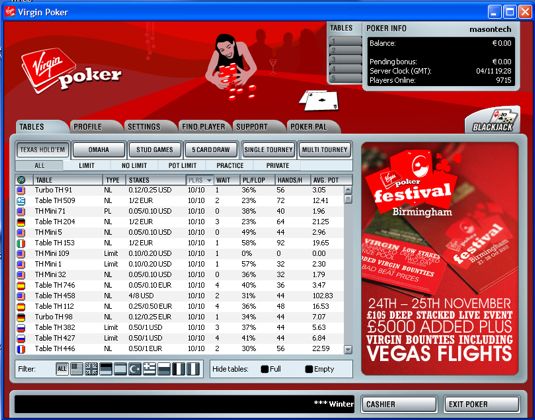The height and width of the screenshot is (420, 535).
Task: Click the flag icon on TH Mini 71 row
Action: [21, 212]
